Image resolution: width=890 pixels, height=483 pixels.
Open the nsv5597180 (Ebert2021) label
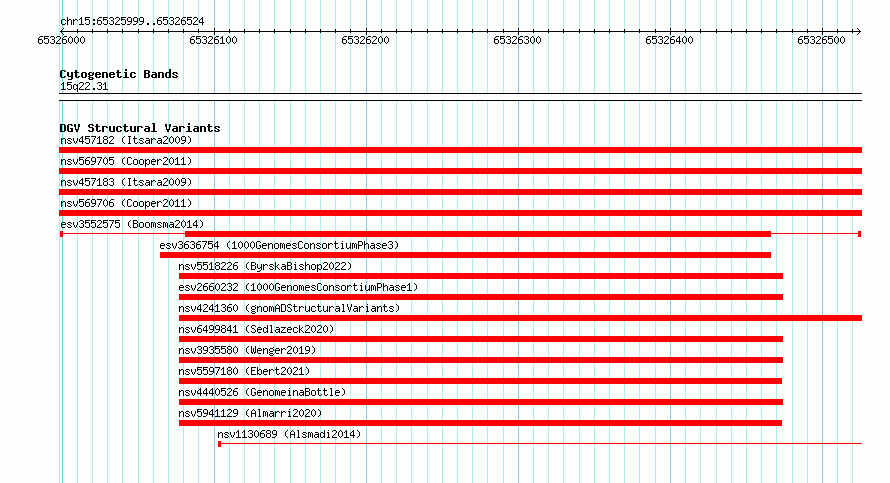tap(244, 371)
